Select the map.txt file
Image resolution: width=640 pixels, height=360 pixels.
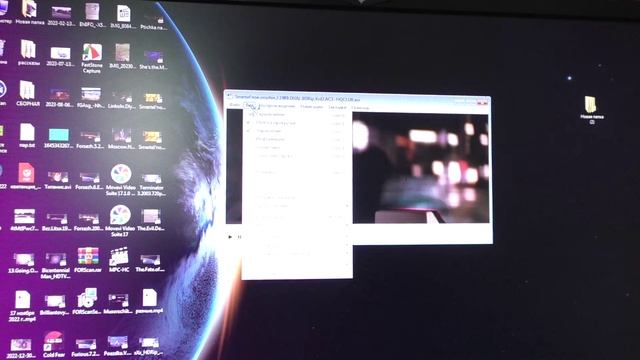click(x=27, y=136)
